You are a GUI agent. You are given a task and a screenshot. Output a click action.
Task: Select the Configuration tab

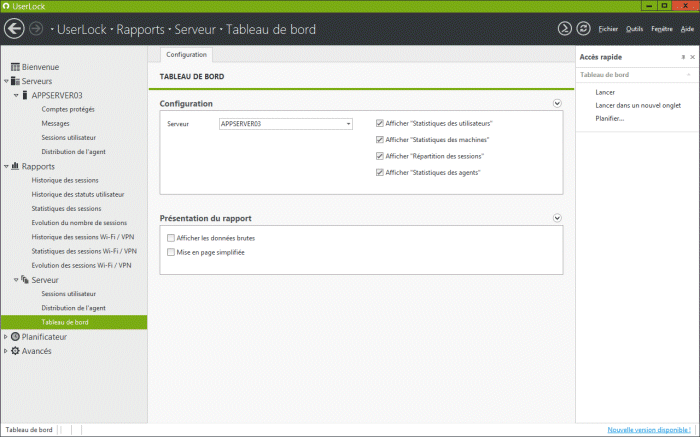(186, 54)
